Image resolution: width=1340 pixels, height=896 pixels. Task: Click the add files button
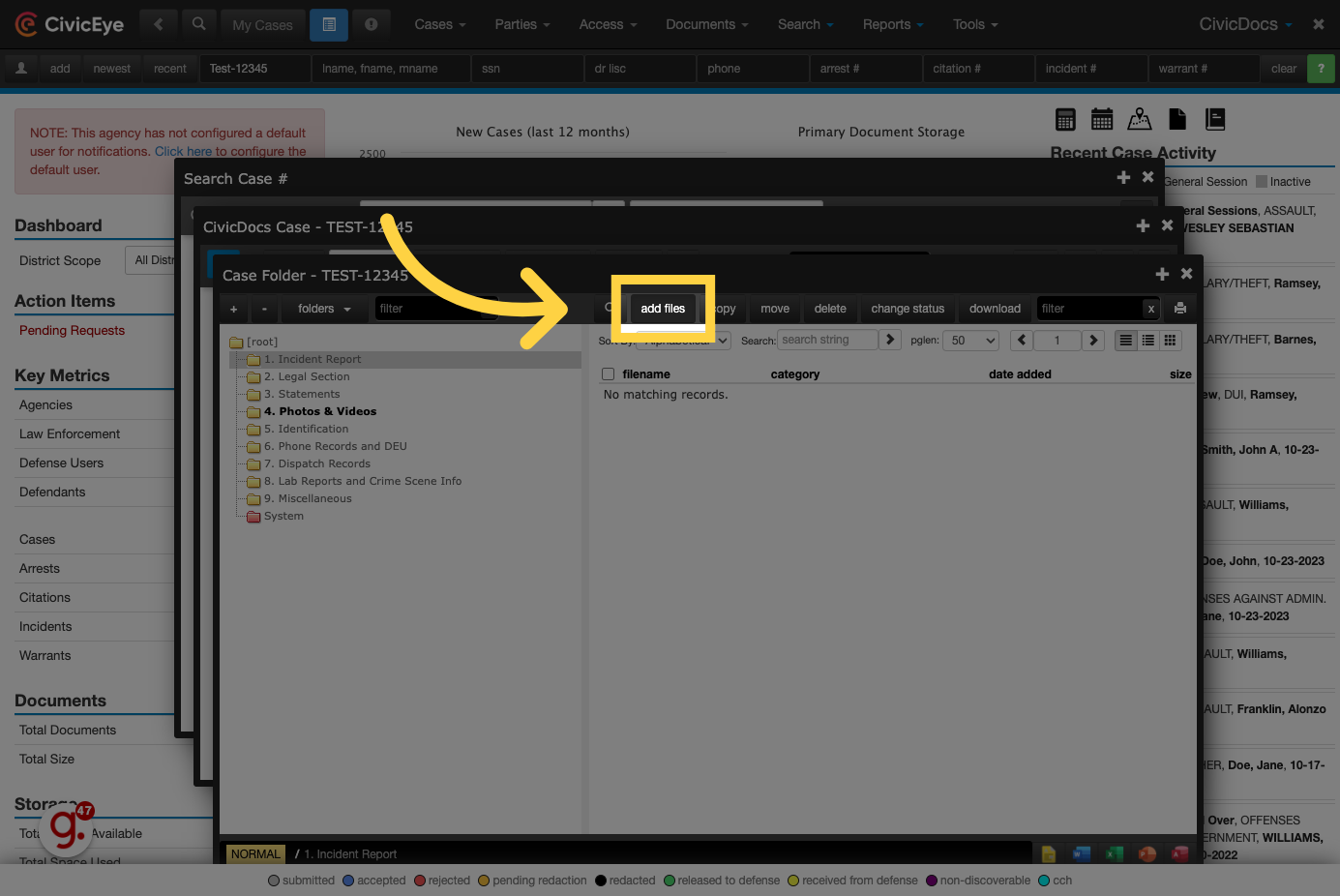(663, 309)
